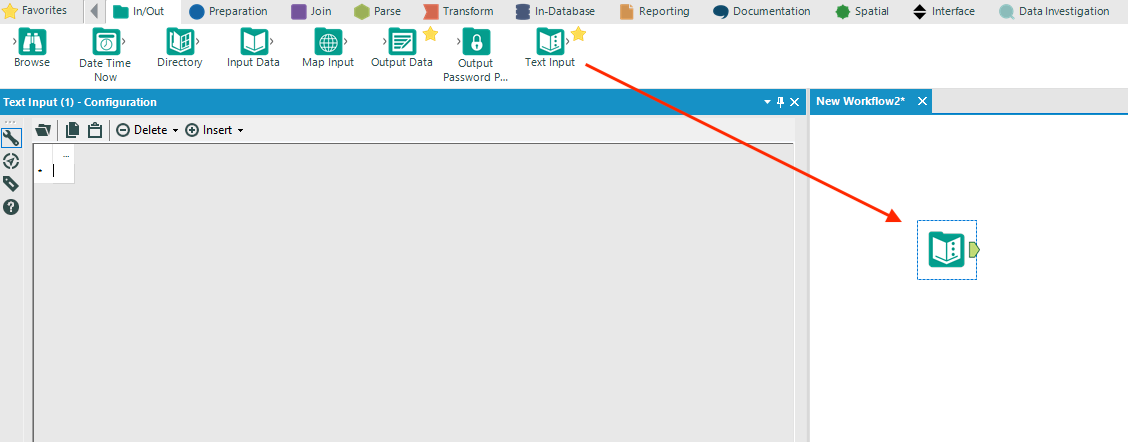This screenshot has width=1128, height=442.
Task: Expand the Delete dropdown
Action: click(x=175, y=130)
